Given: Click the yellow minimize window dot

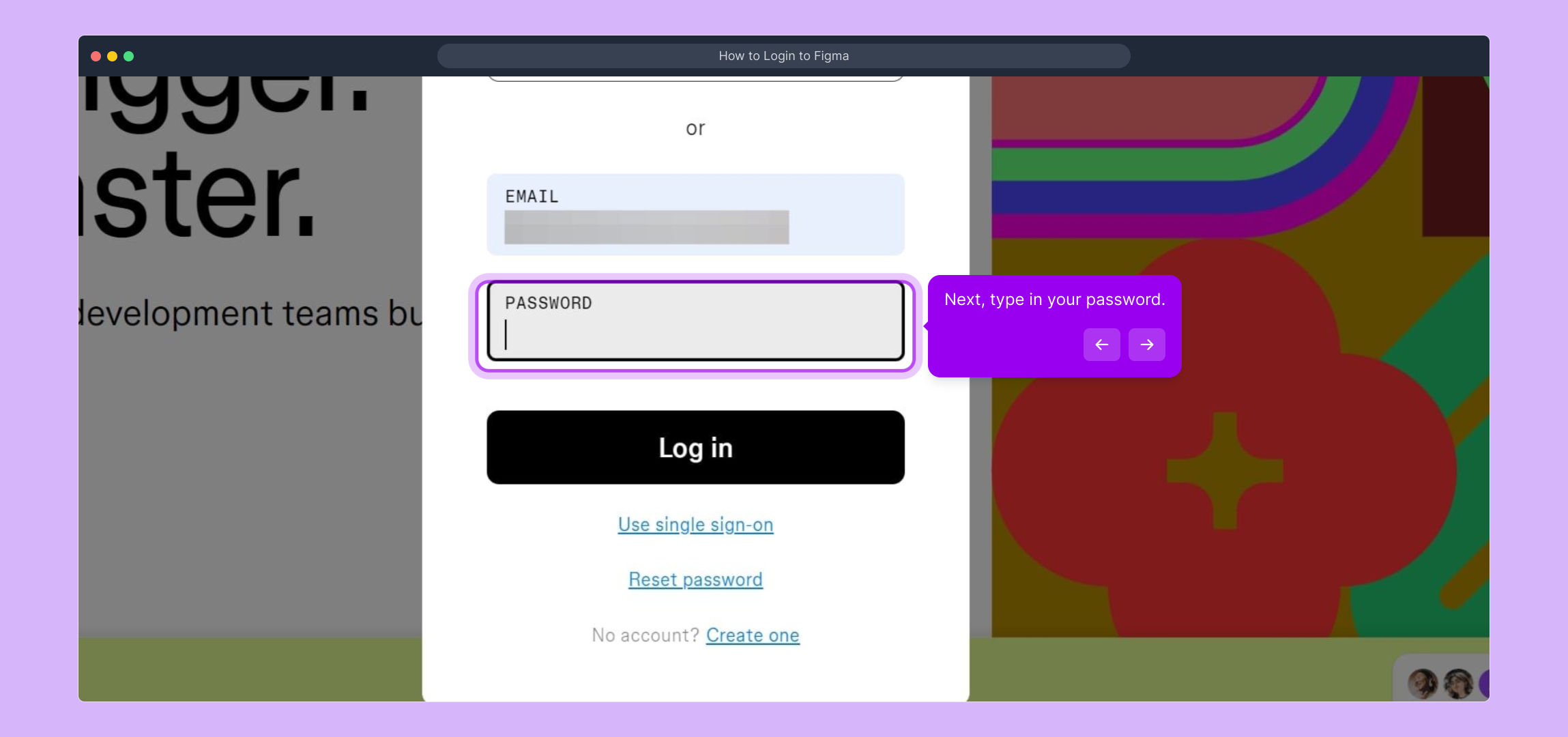Looking at the screenshot, I should click(x=112, y=56).
